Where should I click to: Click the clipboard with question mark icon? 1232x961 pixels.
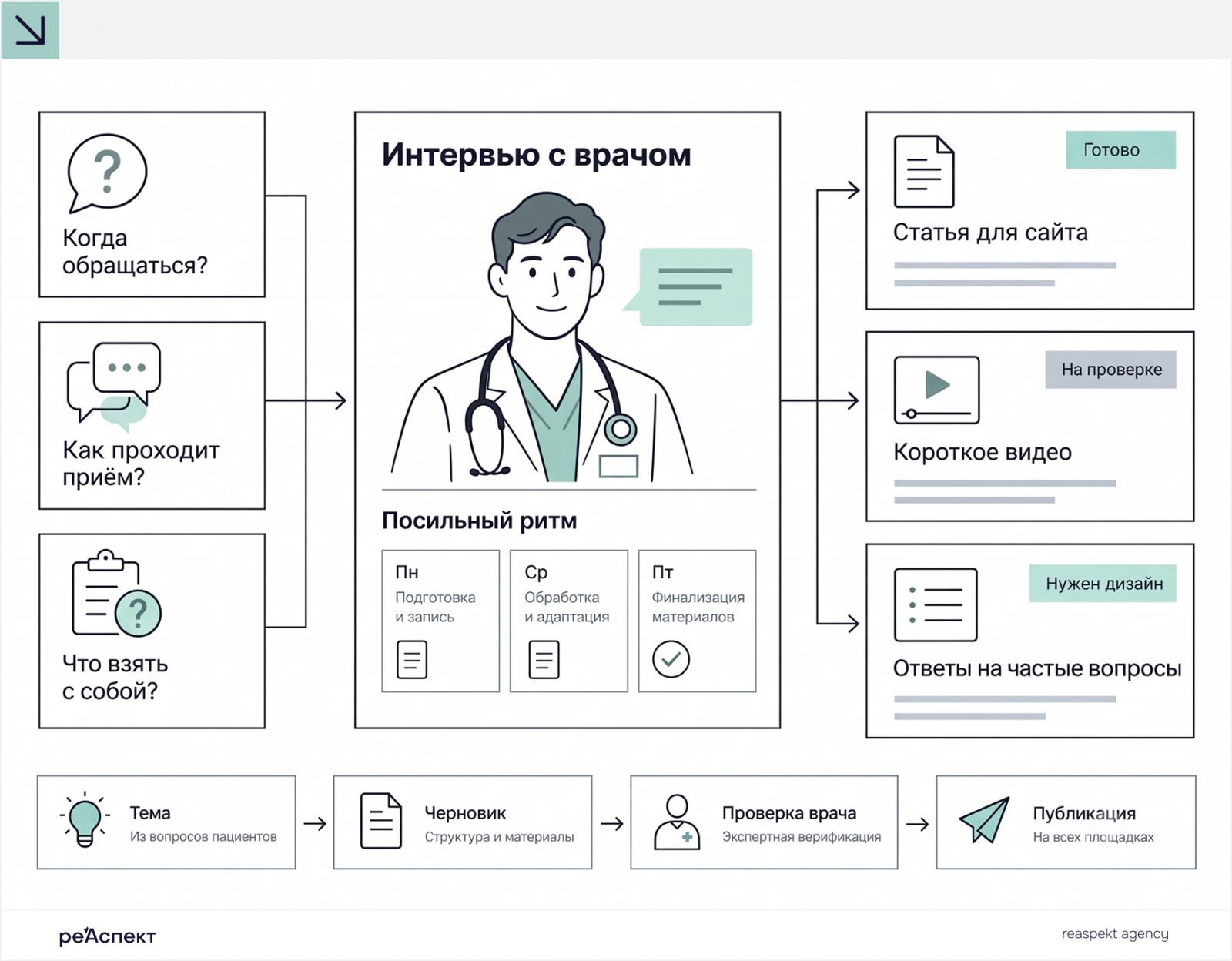click(x=116, y=593)
